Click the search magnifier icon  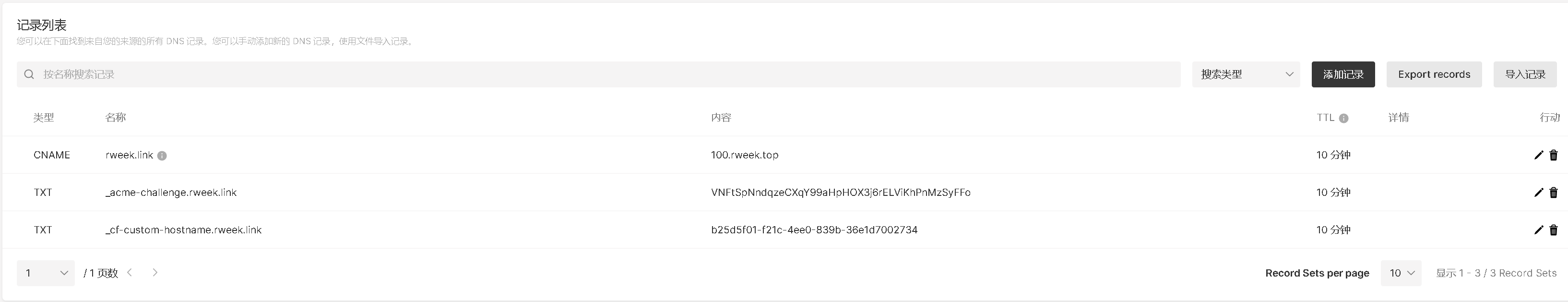[x=29, y=74]
